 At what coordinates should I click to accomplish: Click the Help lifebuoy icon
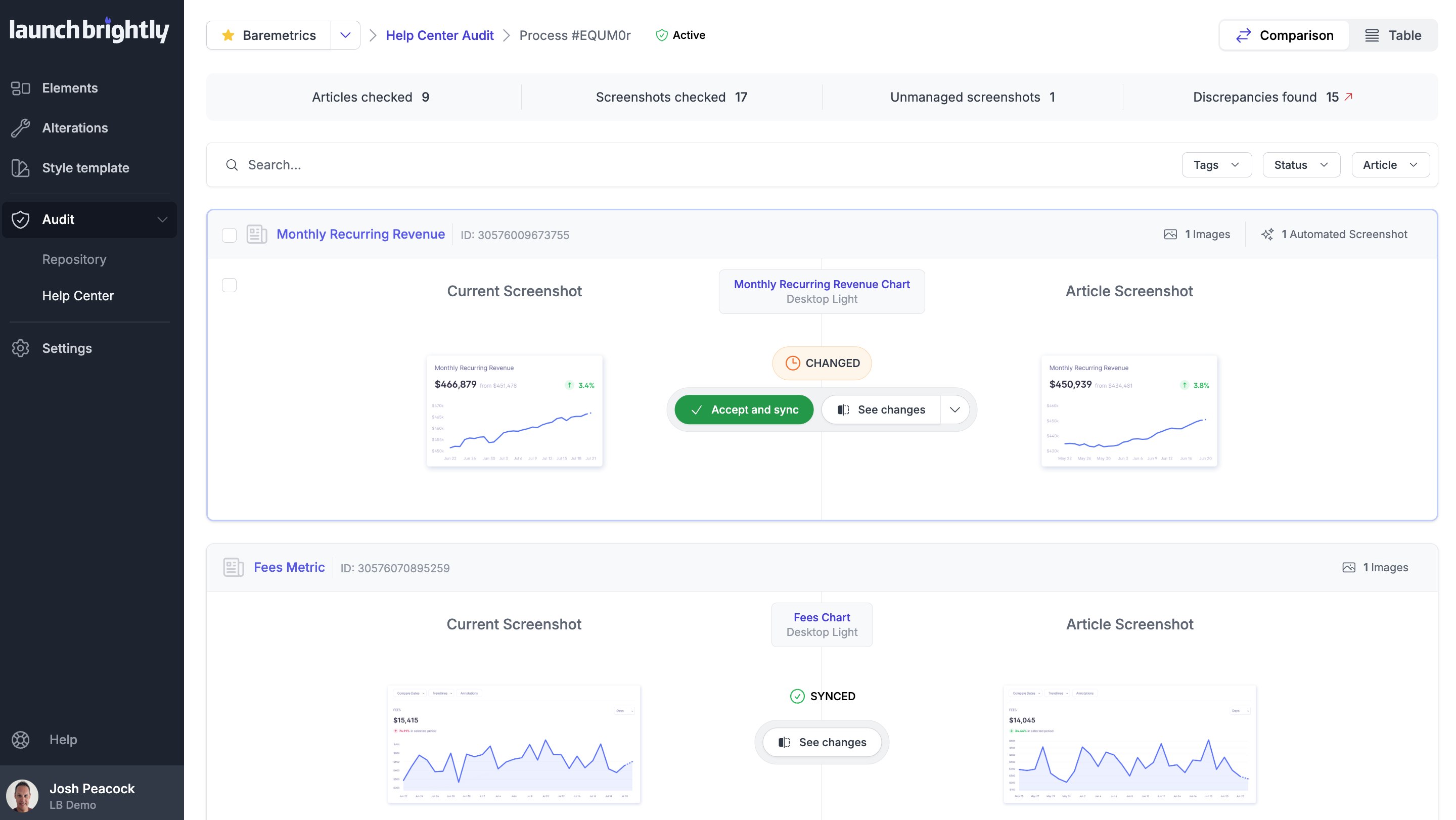coord(20,739)
